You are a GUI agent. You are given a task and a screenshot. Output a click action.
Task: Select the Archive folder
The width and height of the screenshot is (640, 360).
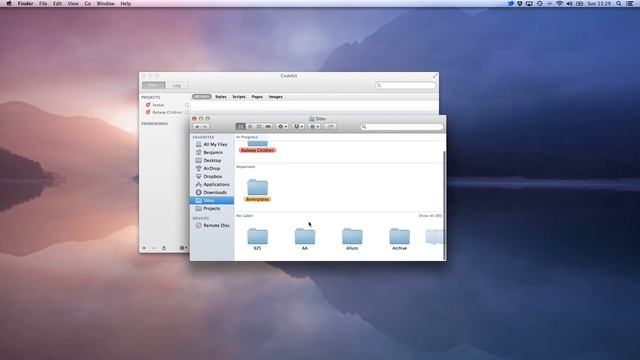coord(399,239)
